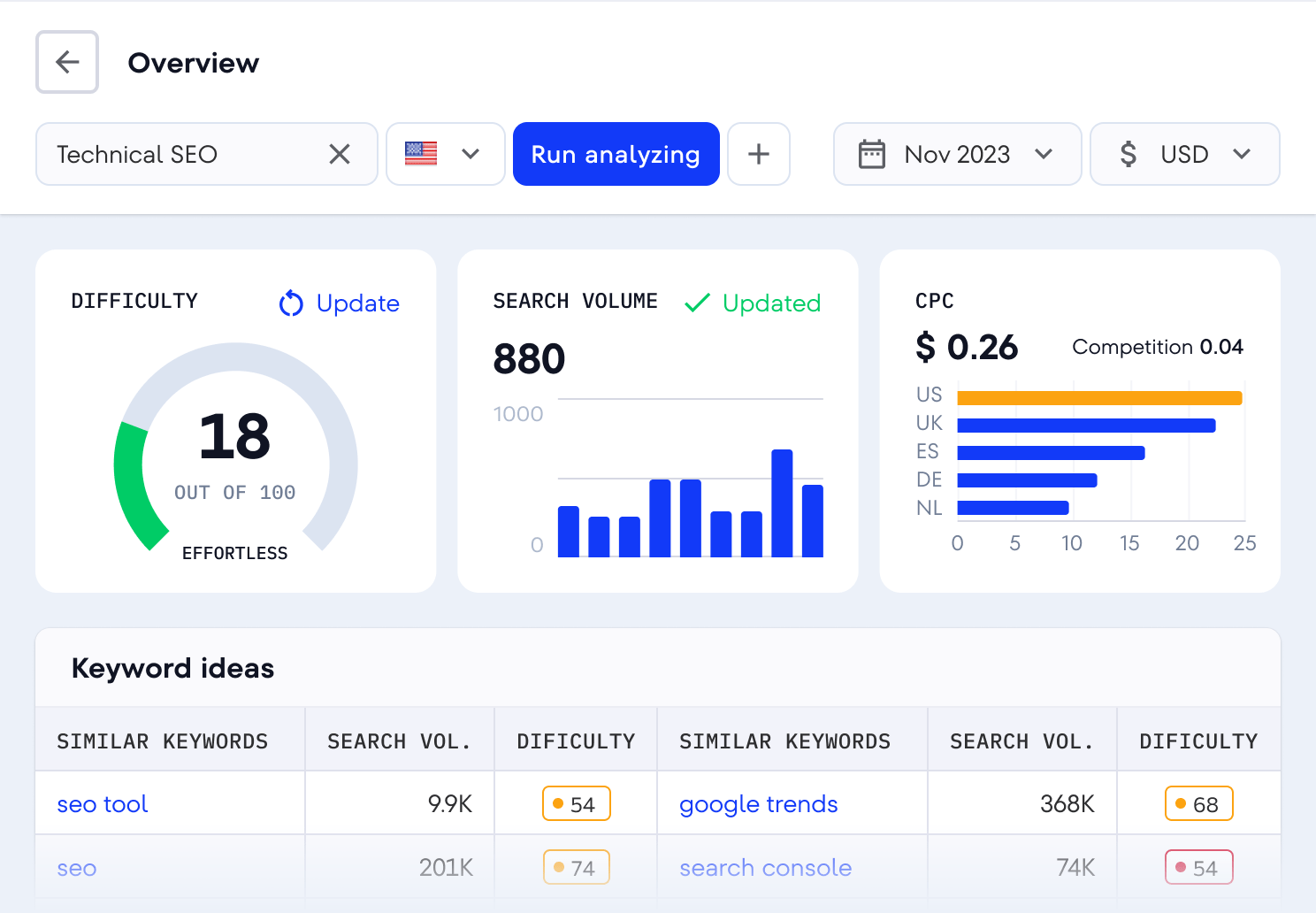Click the back arrow button
The image size is (1316, 913).
point(67,62)
